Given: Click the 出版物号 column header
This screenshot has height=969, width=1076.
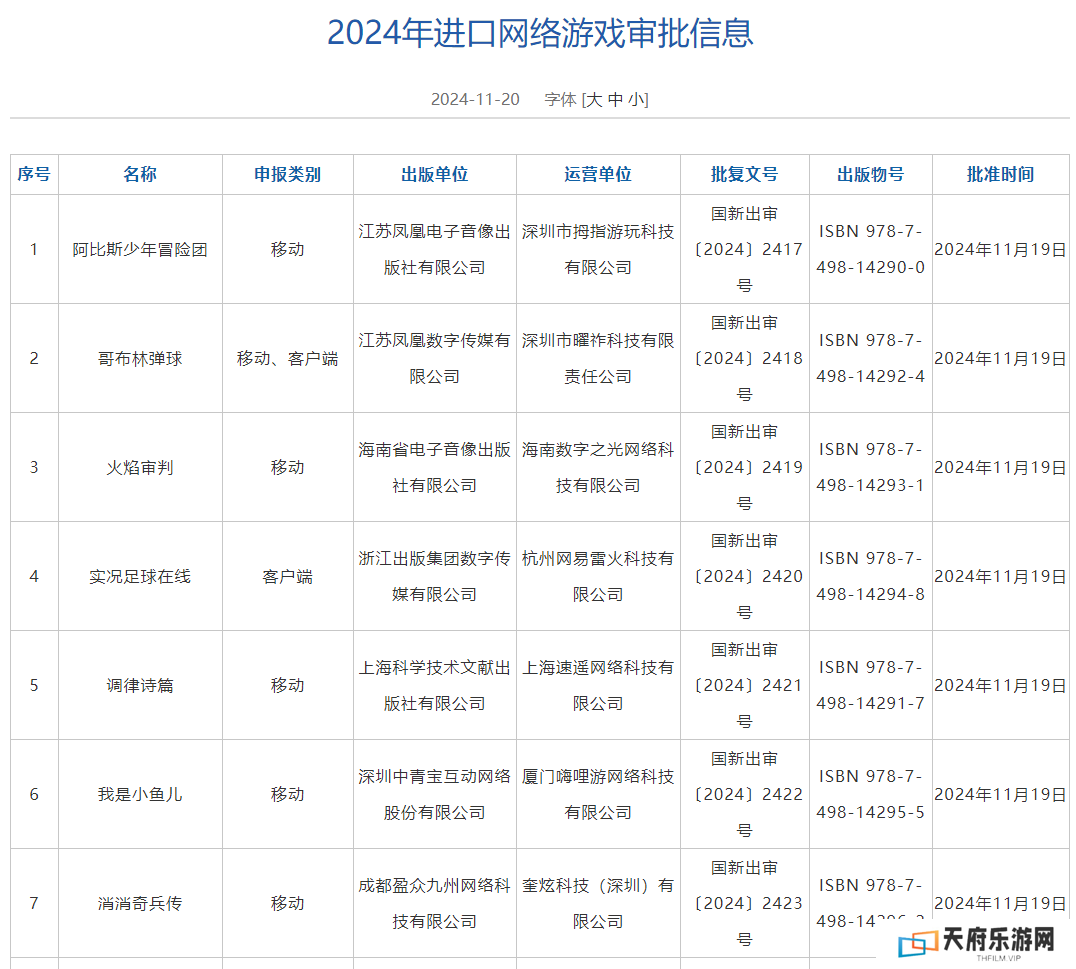Looking at the screenshot, I should pyautogui.click(x=870, y=174).
